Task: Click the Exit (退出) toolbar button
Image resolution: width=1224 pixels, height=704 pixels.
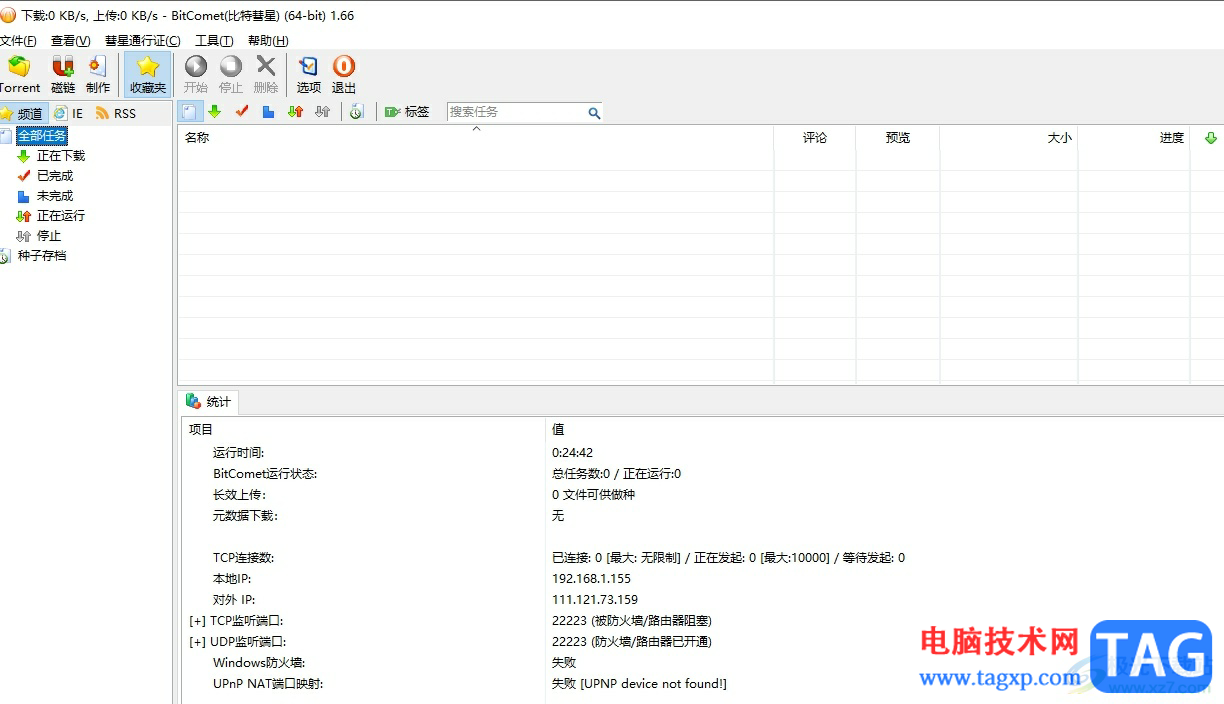Action: [x=344, y=75]
